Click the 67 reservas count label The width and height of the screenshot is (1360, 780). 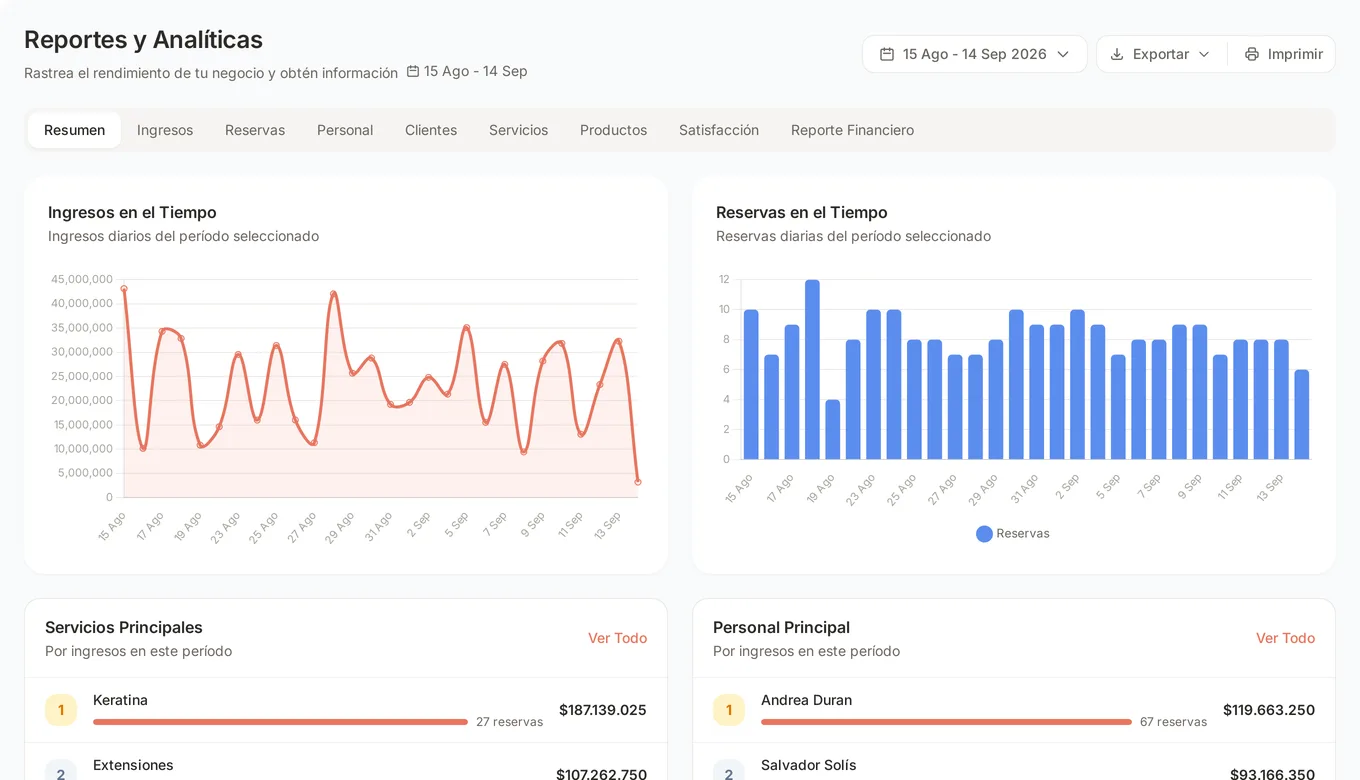pyautogui.click(x=1173, y=722)
